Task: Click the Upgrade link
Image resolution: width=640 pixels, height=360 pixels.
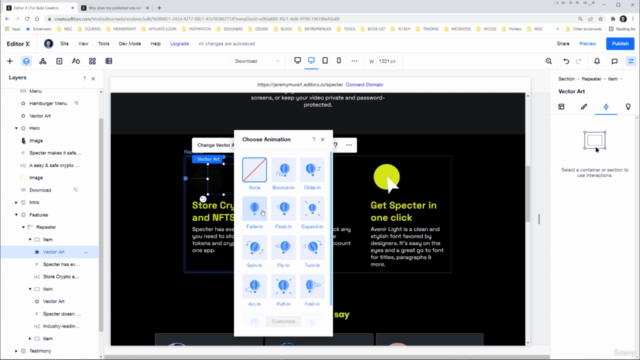Action: [x=180, y=44]
